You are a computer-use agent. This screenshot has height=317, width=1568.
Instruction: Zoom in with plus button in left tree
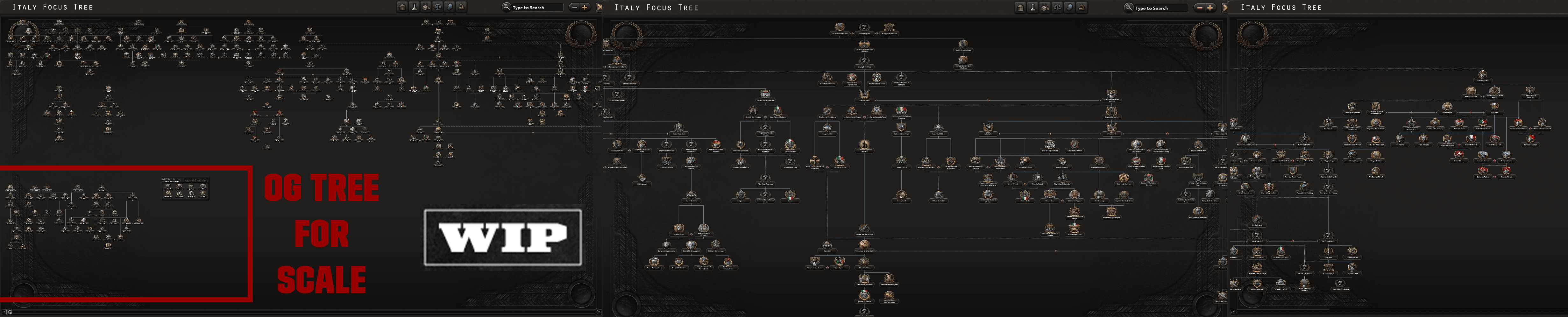[585, 7]
